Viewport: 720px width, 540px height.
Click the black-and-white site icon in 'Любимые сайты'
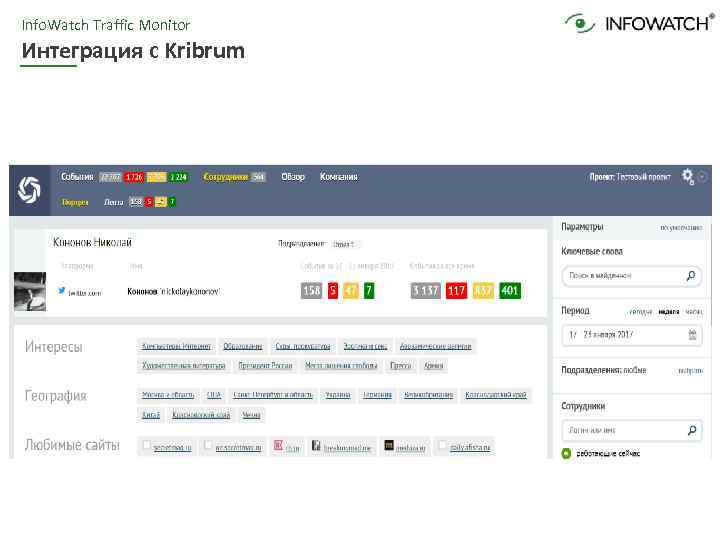click(x=316, y=445)
